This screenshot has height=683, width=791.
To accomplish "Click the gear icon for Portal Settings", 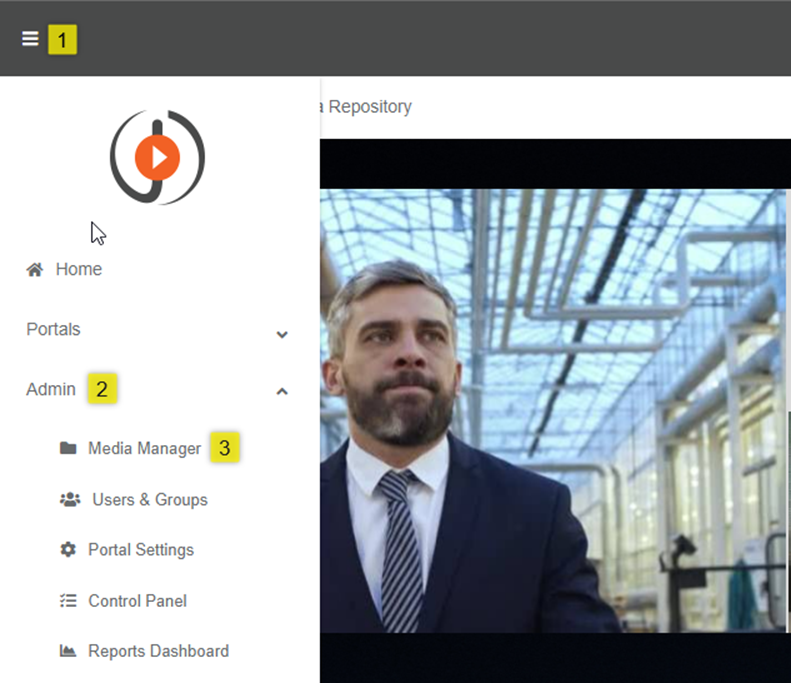I will coord(68,550).
